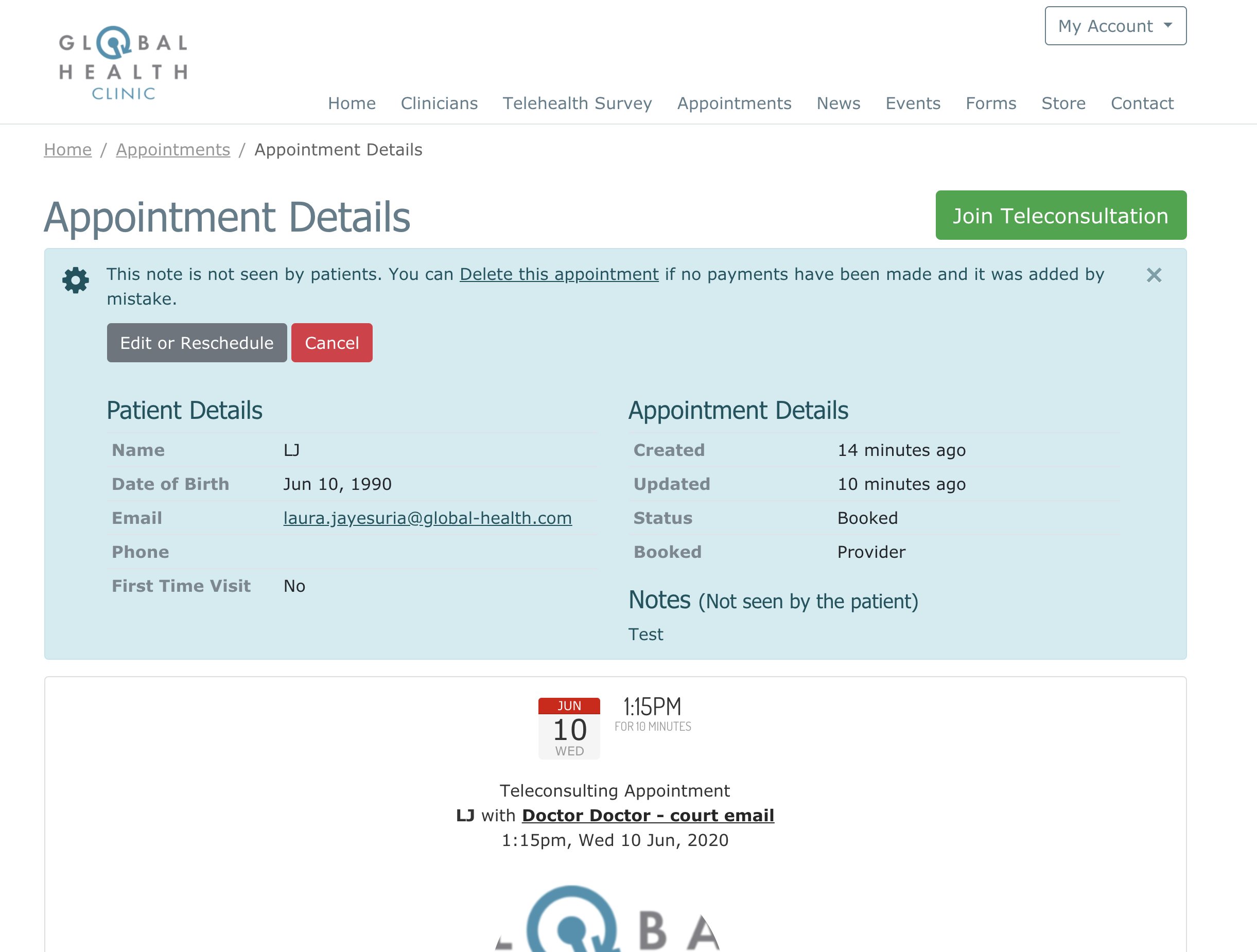Viewport: 1257px width, 952px height.
Task: Click Appointments in the breadcrumb
Action: 173,150
